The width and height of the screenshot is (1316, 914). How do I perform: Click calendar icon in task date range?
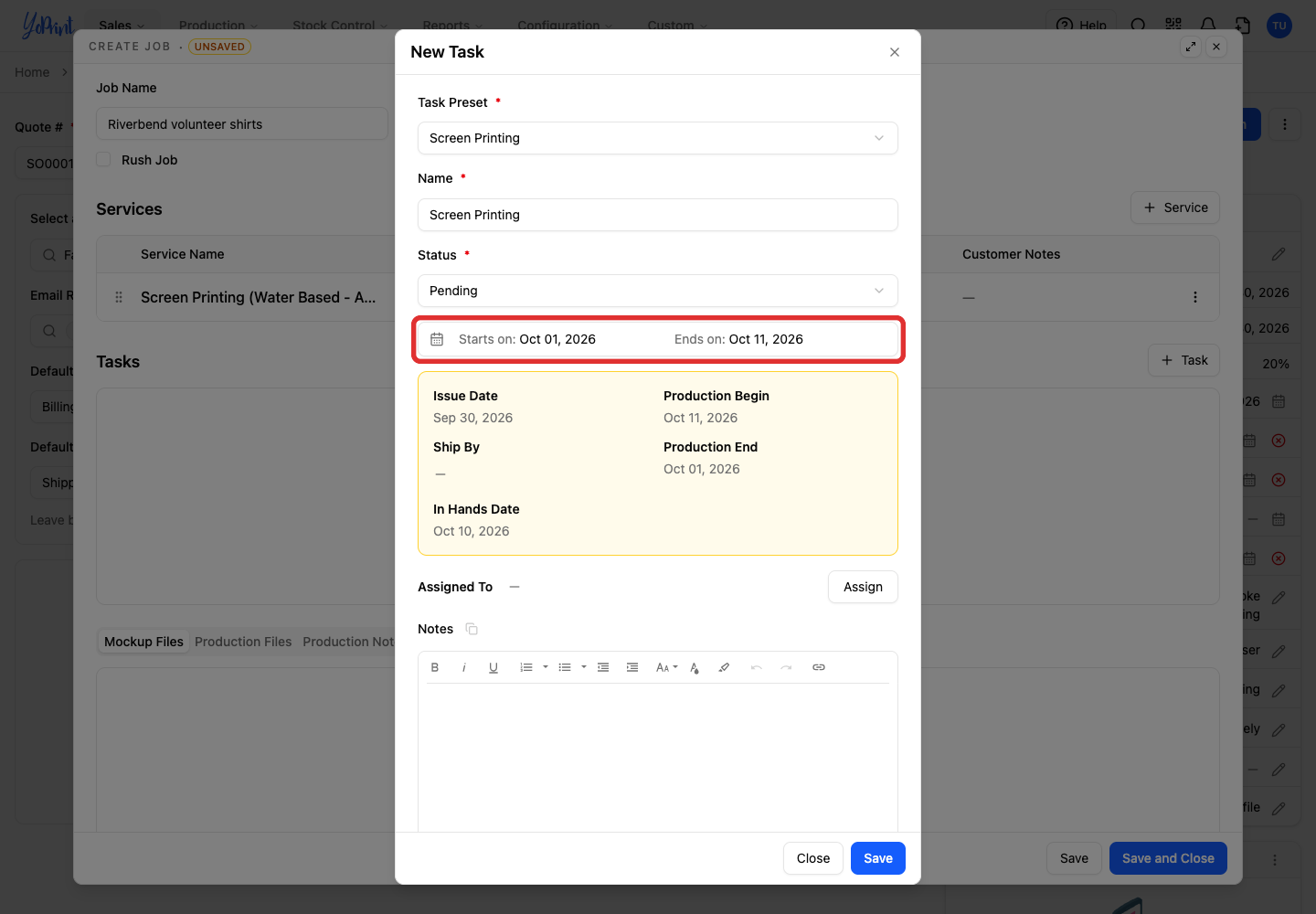point(437,339)
